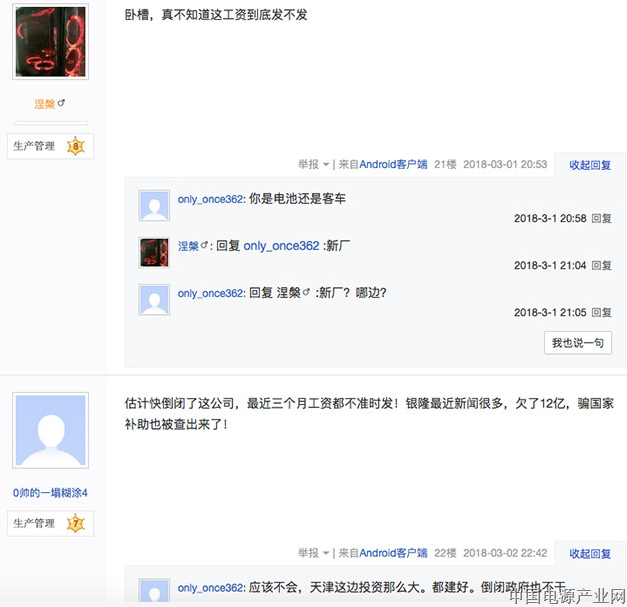Open 0帅的一塌糊涂4 username link
This screenshot has width=627, height=607.
[x=50, y=493]
